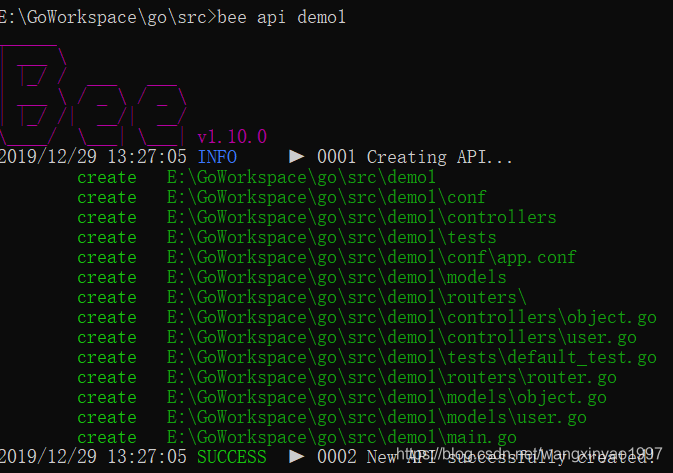Click the arrow marker after SUCCESS
This screenshot has height=473, width=673.
click(297, 457)
